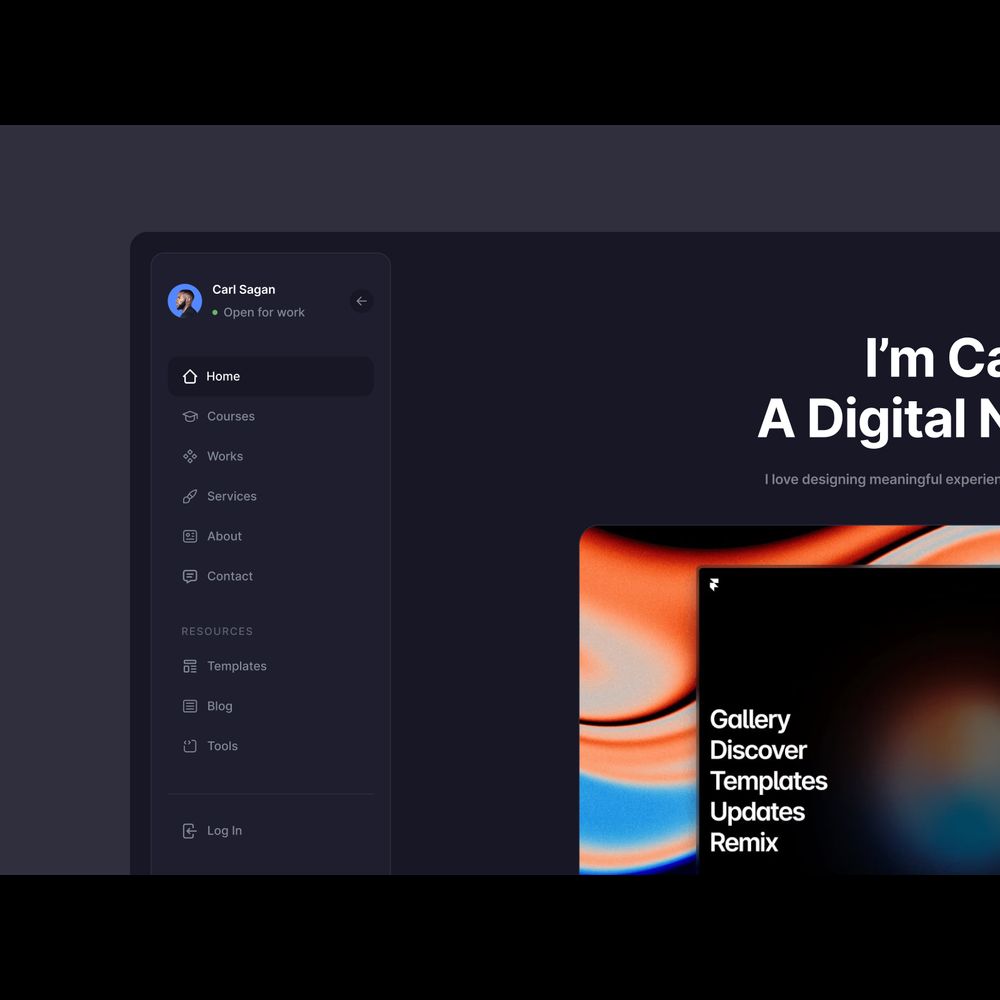
Task: Click the Works diamond-grid icon
Action: coord(190,456)
